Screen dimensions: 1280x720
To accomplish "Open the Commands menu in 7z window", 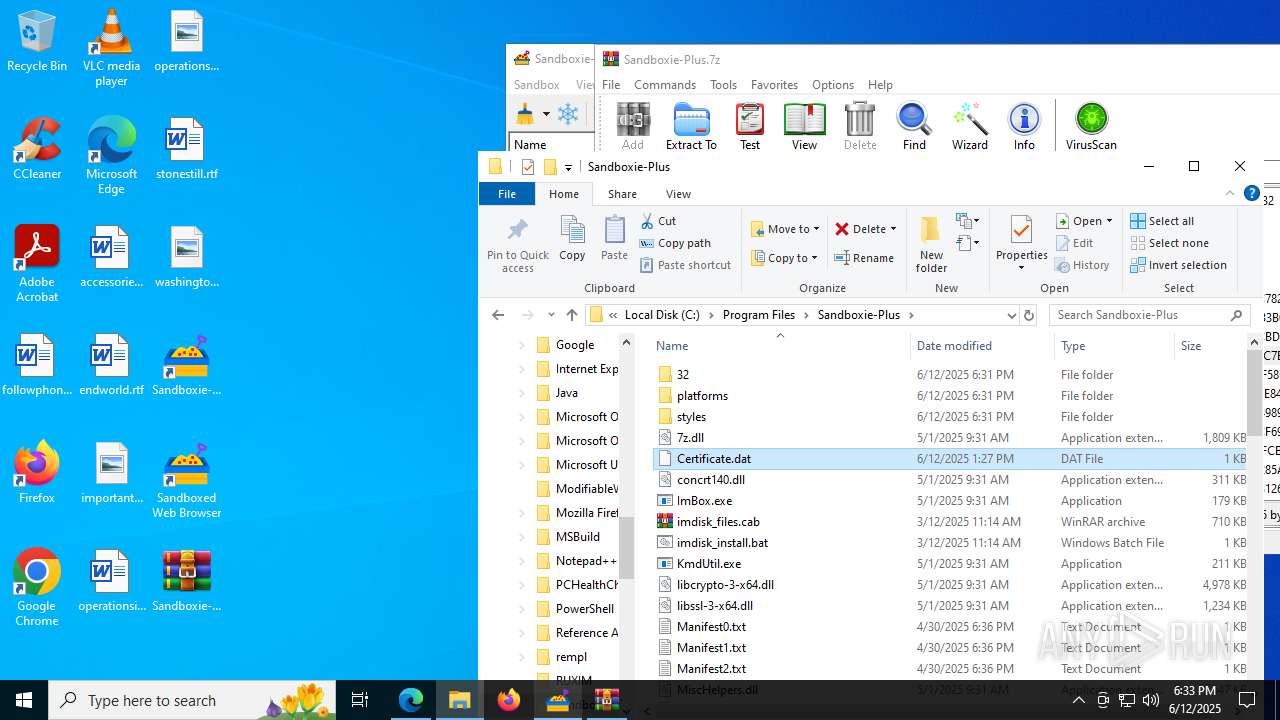I will point(665,85).
